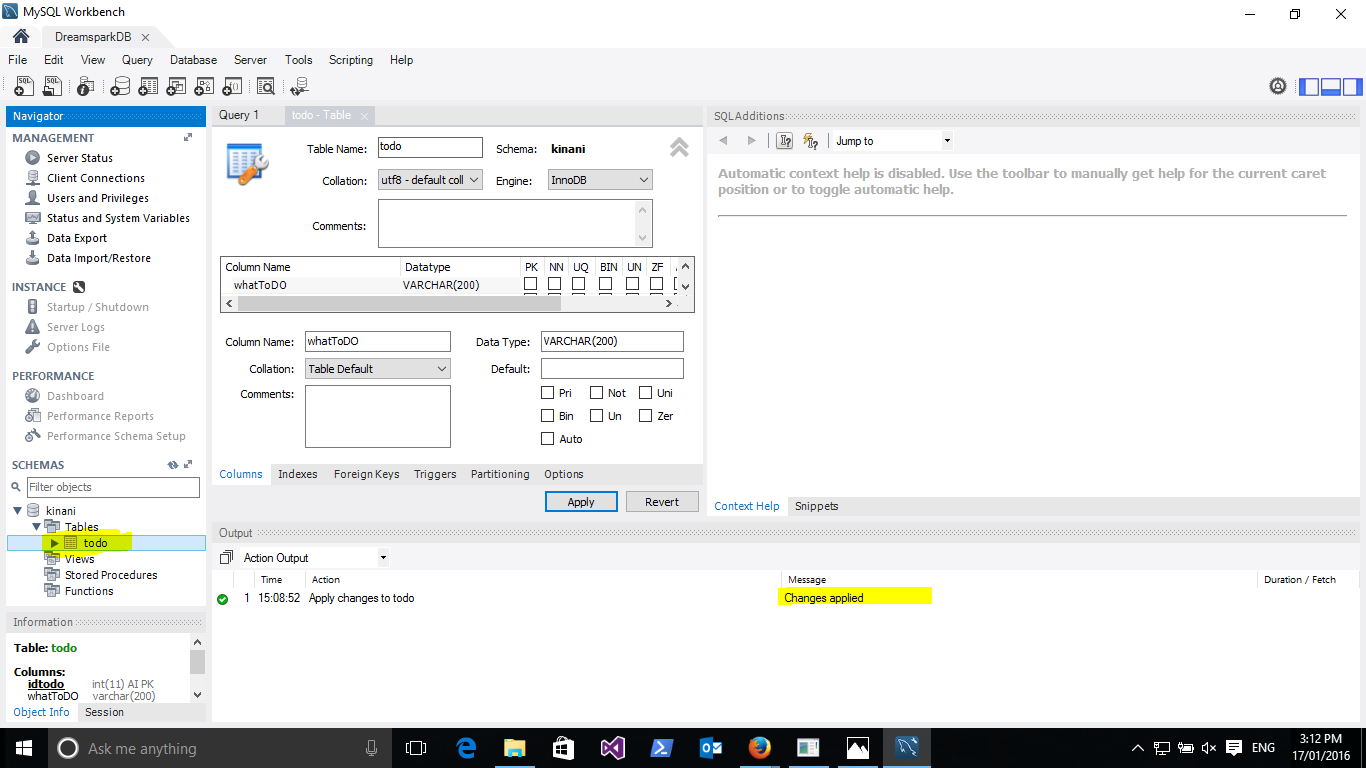Click the new SQL tab icon
Screen dimensions: 1366x768
(23, 87)
